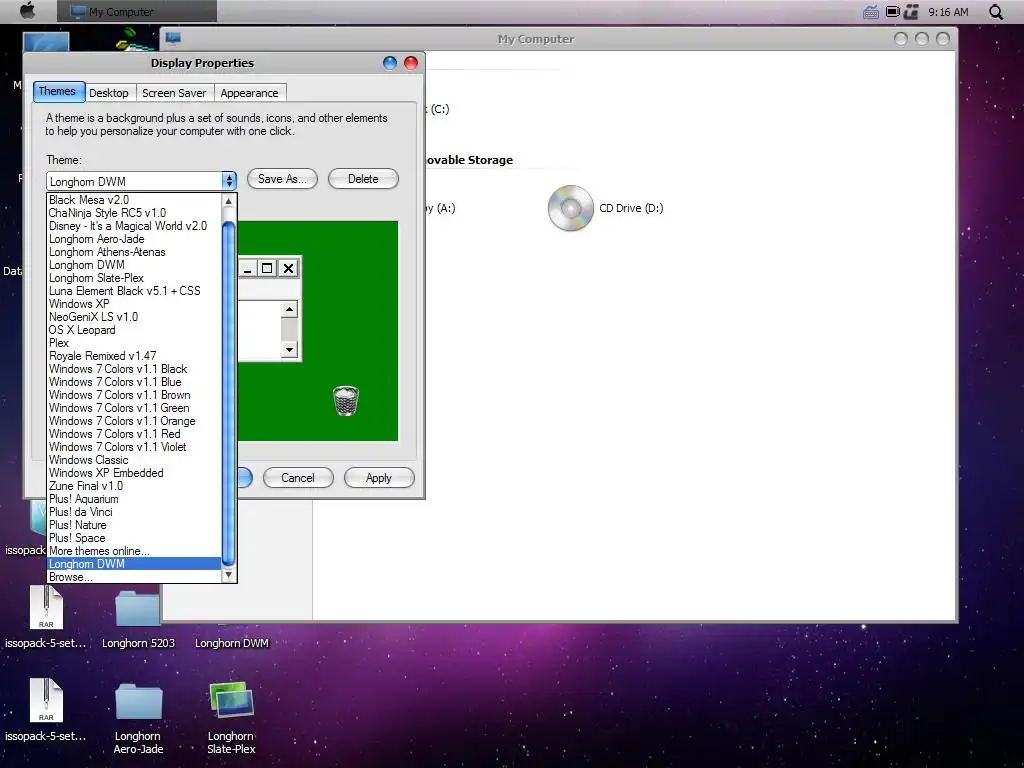Viewport: 1024px width, 768px height.
Task: Open the Longhorn Aero-Jade folder
Action: click(138, 718)
